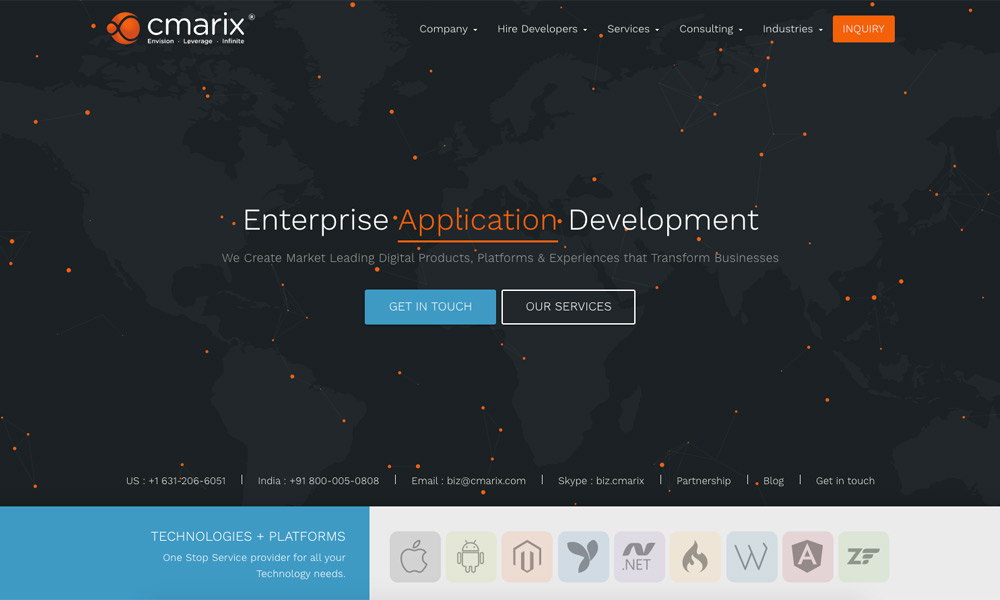Click the CMARIX logo
This screenshot has width=1000, height=600.
[181, 29]
